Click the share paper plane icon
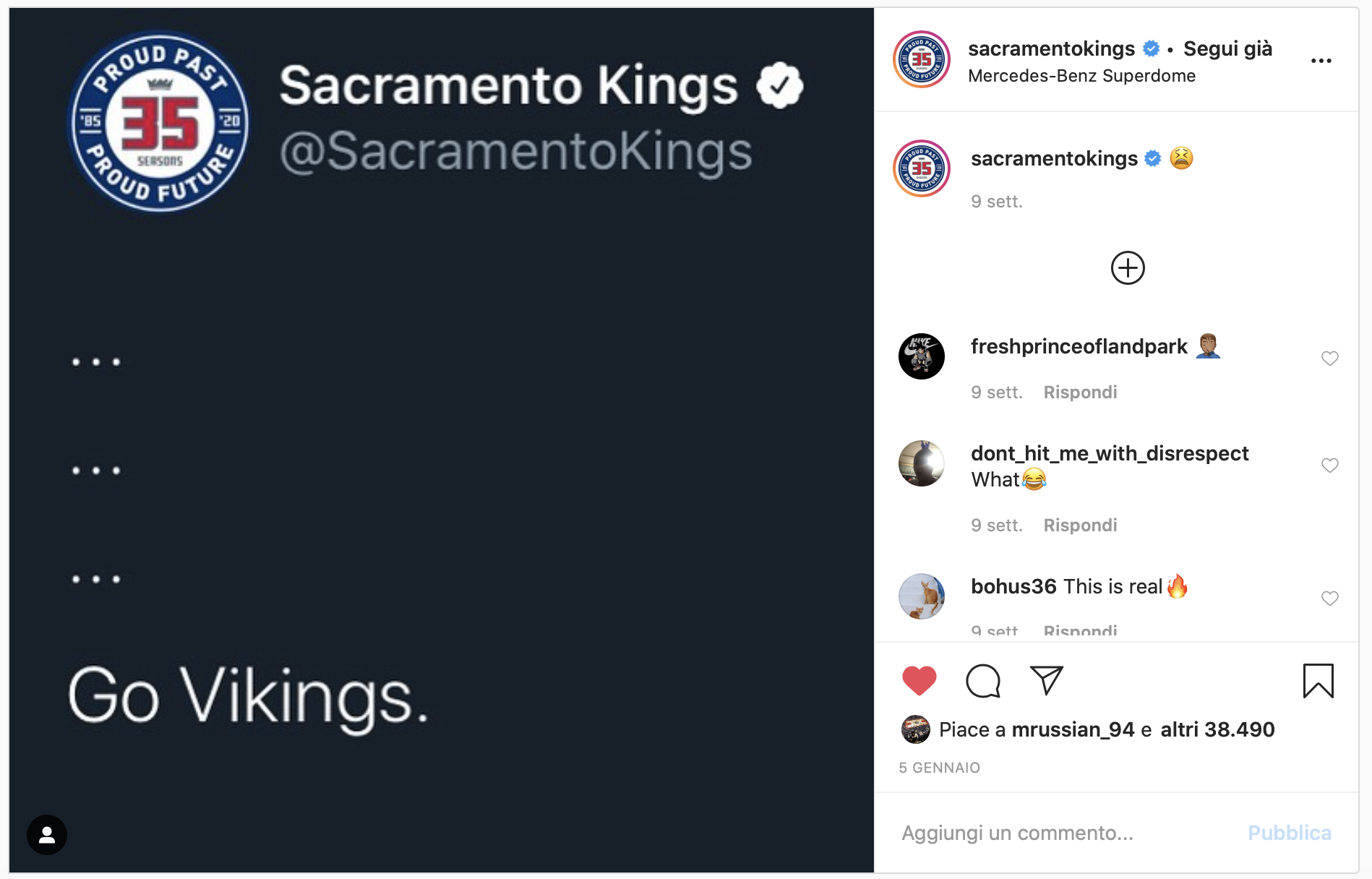 [x=1046, y=681]
